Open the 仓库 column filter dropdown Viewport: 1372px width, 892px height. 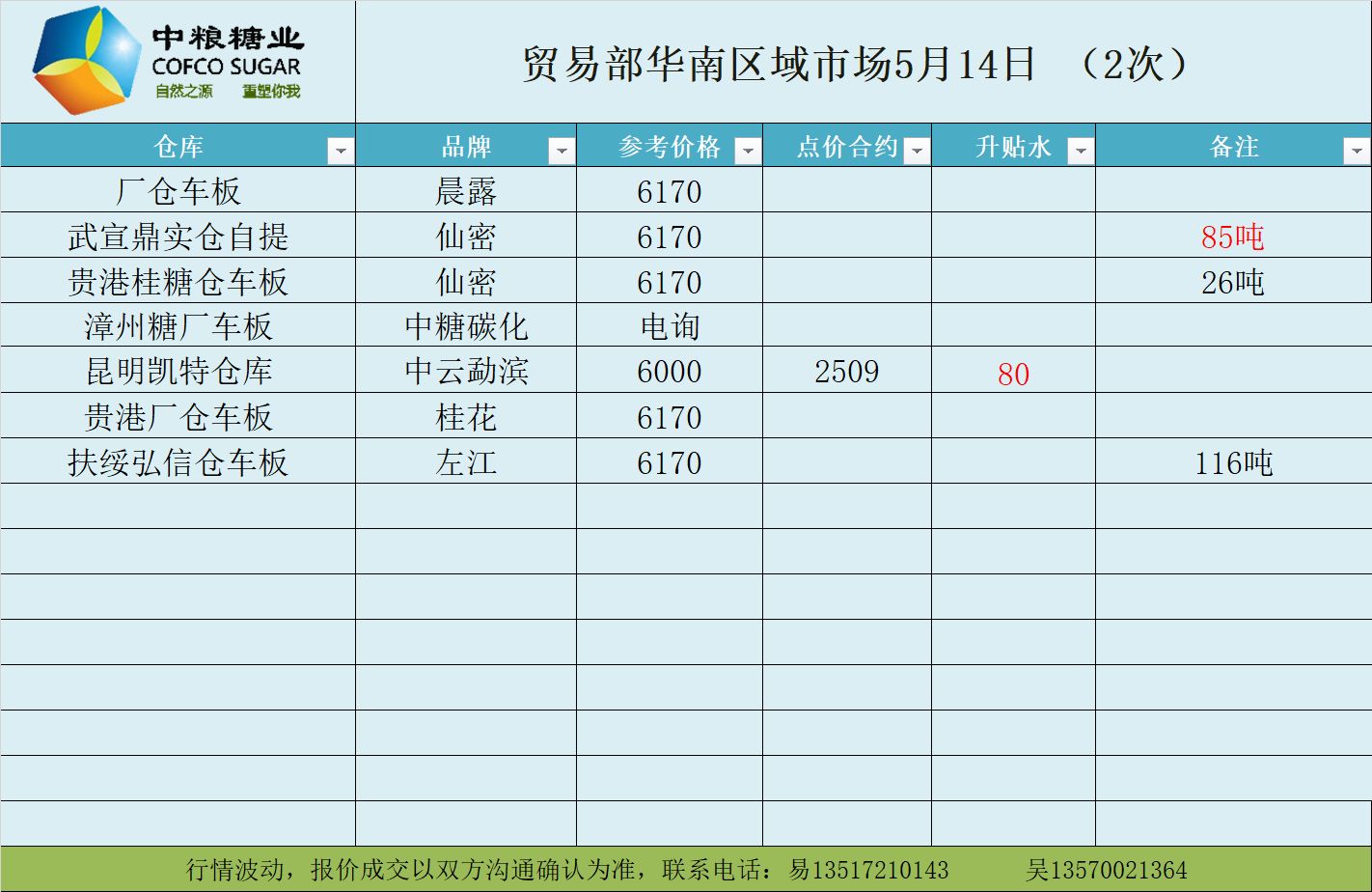341,151
